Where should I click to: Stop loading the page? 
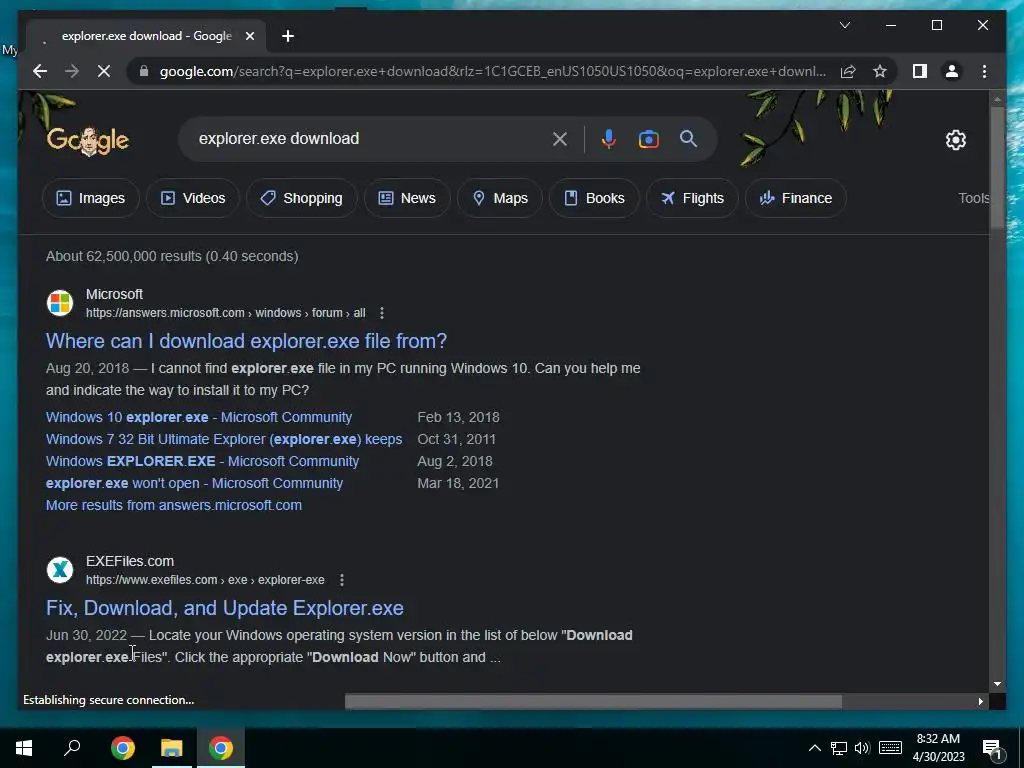click(x=104, y=71)
